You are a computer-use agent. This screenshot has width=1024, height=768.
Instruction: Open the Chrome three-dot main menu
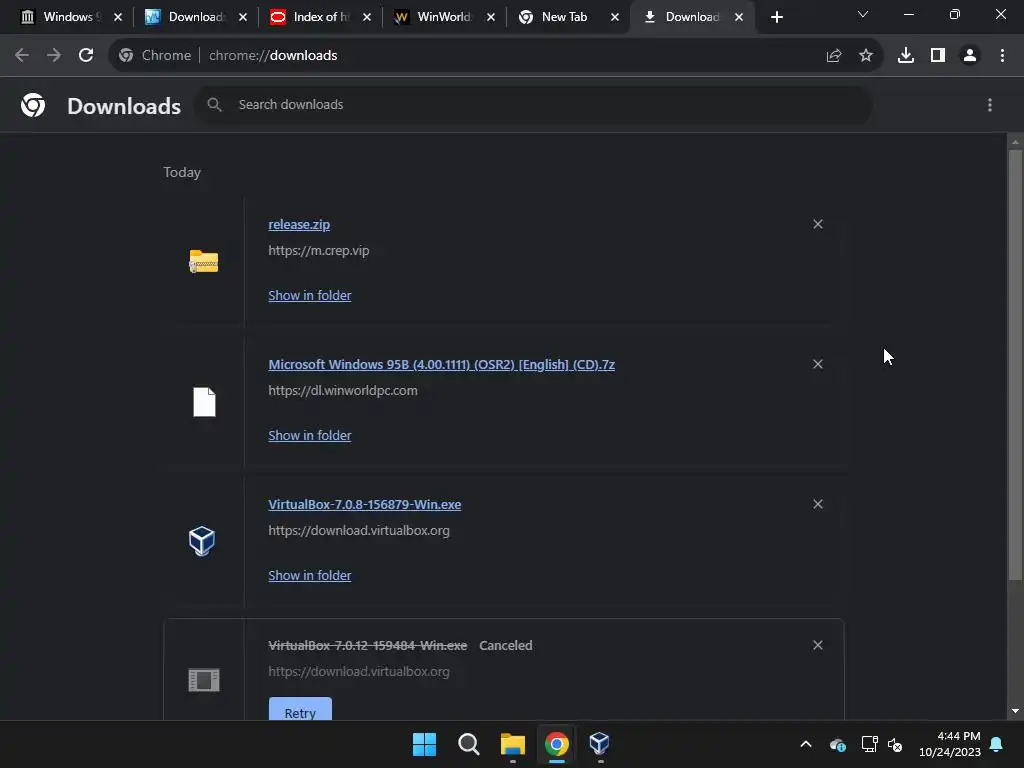[1002, 56]
